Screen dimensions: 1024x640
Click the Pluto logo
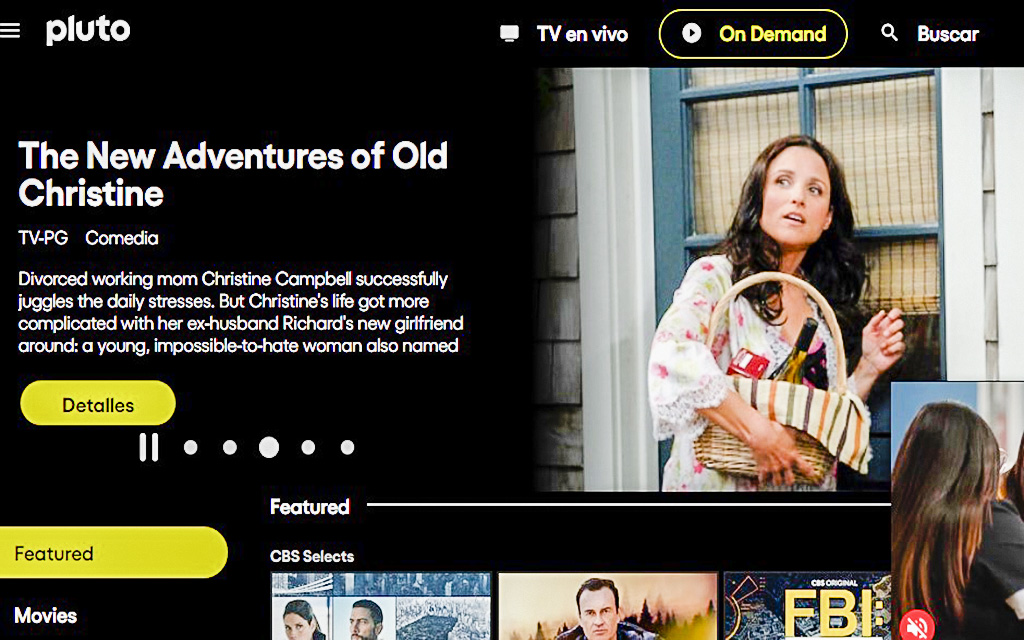(x=88, y=30)
